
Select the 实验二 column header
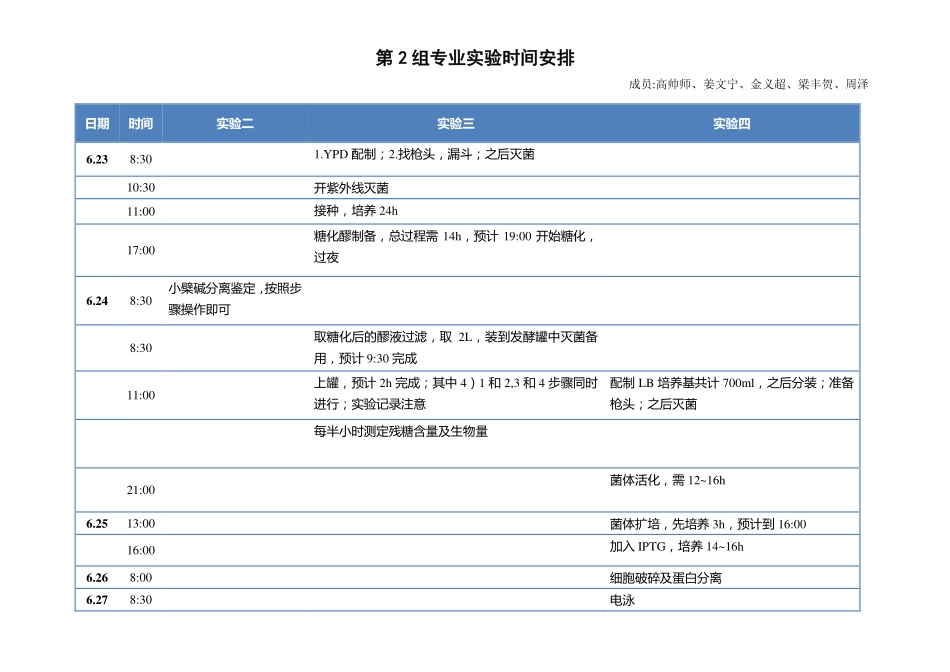tap(234, 122)
